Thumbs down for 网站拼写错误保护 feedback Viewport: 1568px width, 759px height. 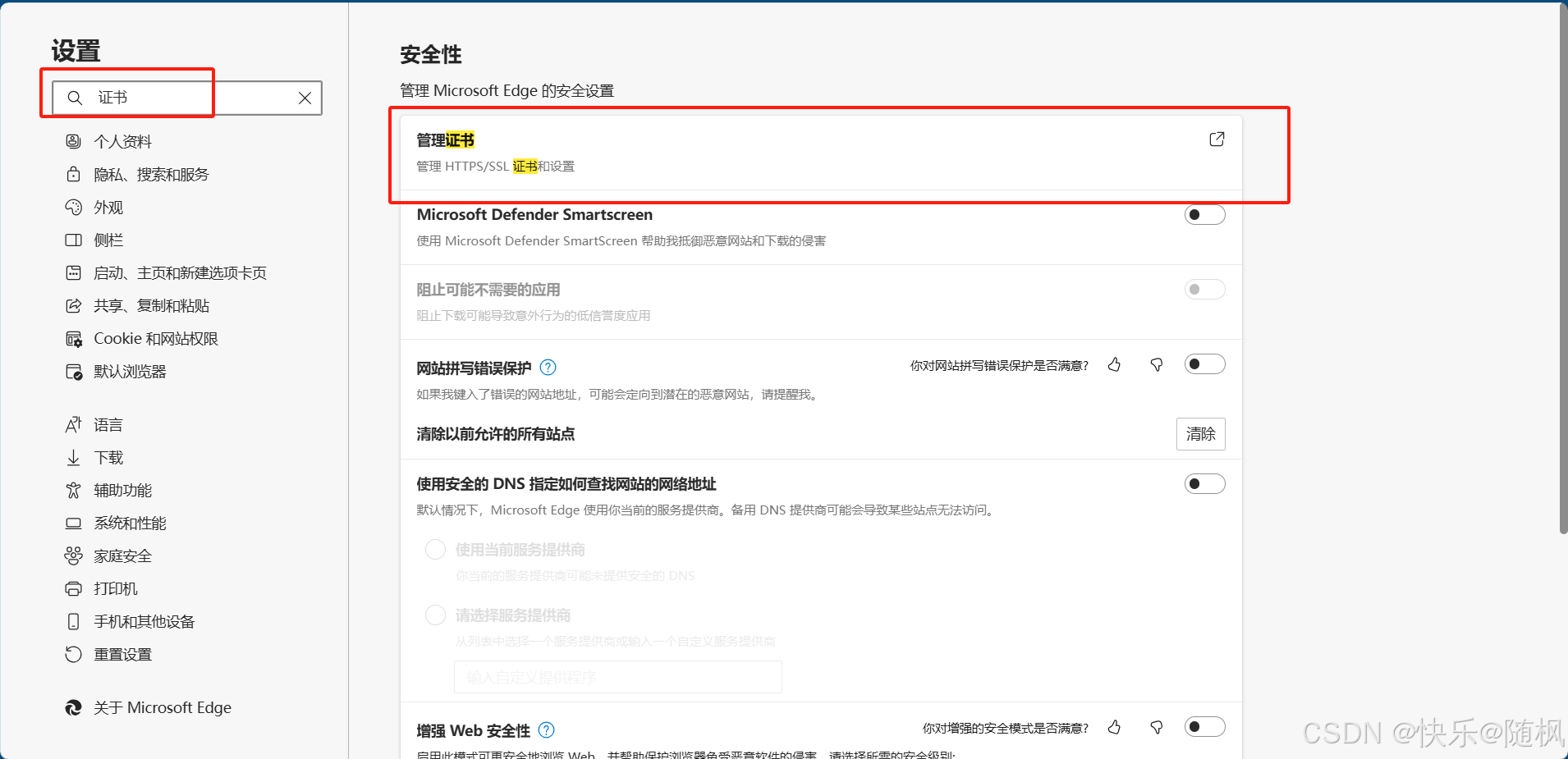(1157, 365)
